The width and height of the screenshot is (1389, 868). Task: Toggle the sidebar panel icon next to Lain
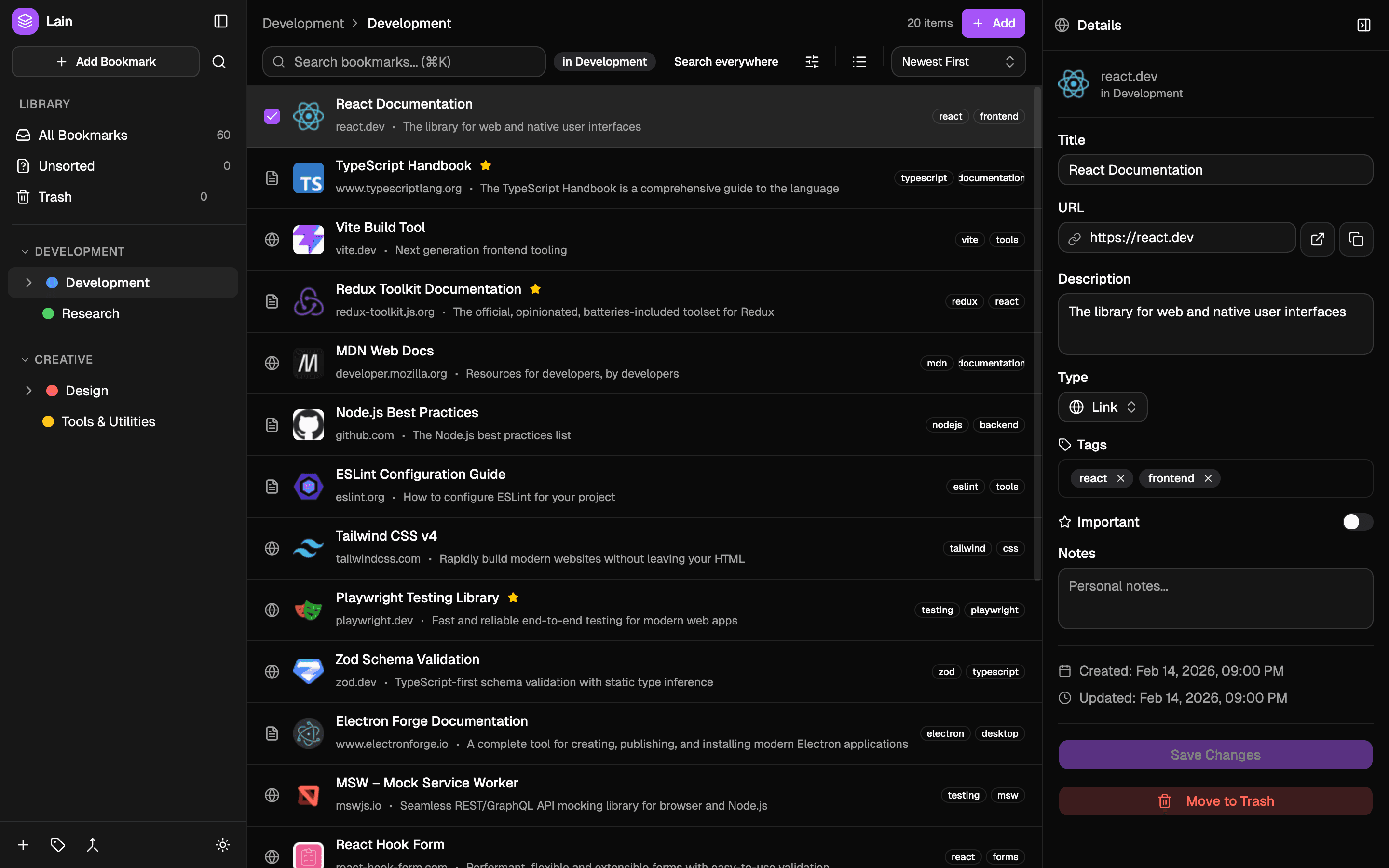tap(220, 22)
